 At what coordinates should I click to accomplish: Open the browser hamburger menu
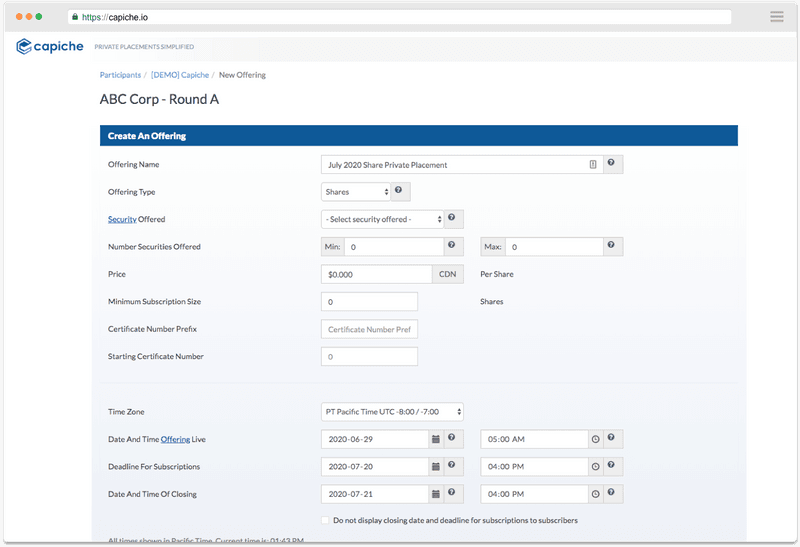776,17
